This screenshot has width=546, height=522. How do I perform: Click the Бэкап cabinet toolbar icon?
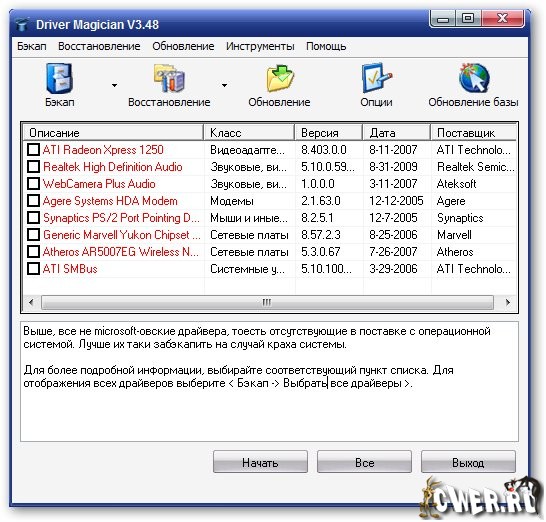pyautogui.click(x=59, y=78)
